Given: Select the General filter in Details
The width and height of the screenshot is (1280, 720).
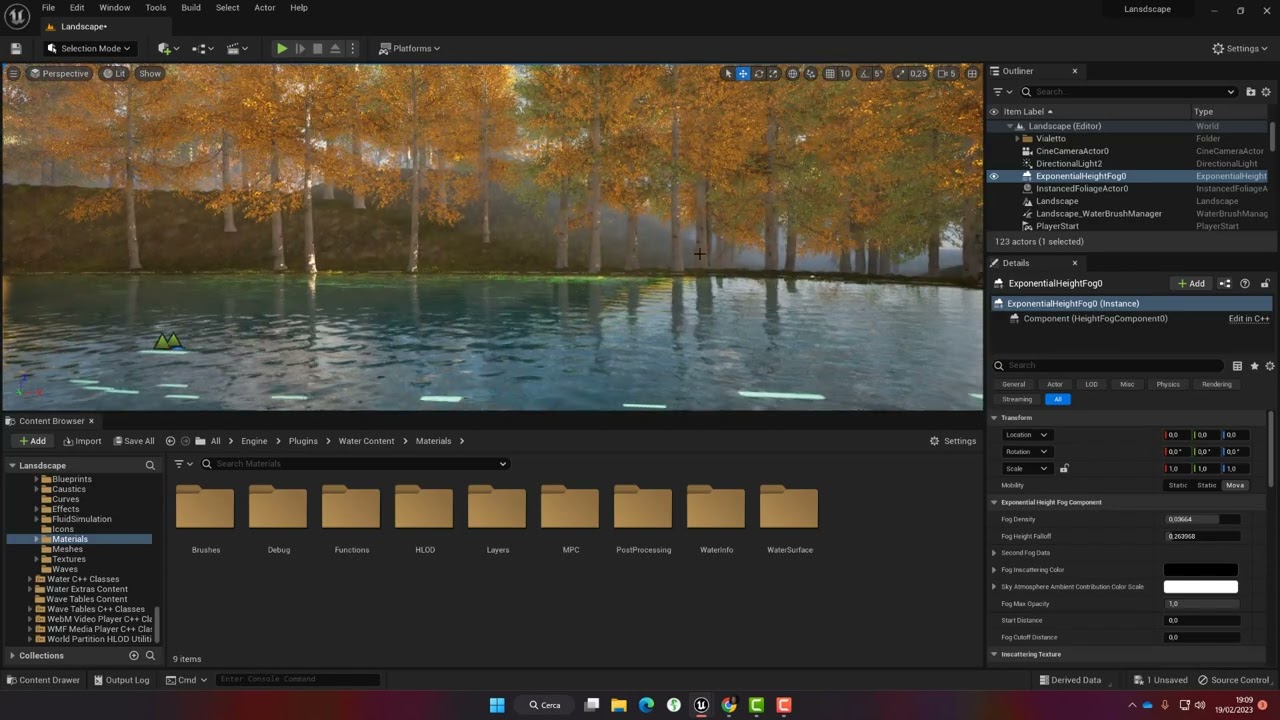Looking at the screenshot, I should [x=1013, y=384].
